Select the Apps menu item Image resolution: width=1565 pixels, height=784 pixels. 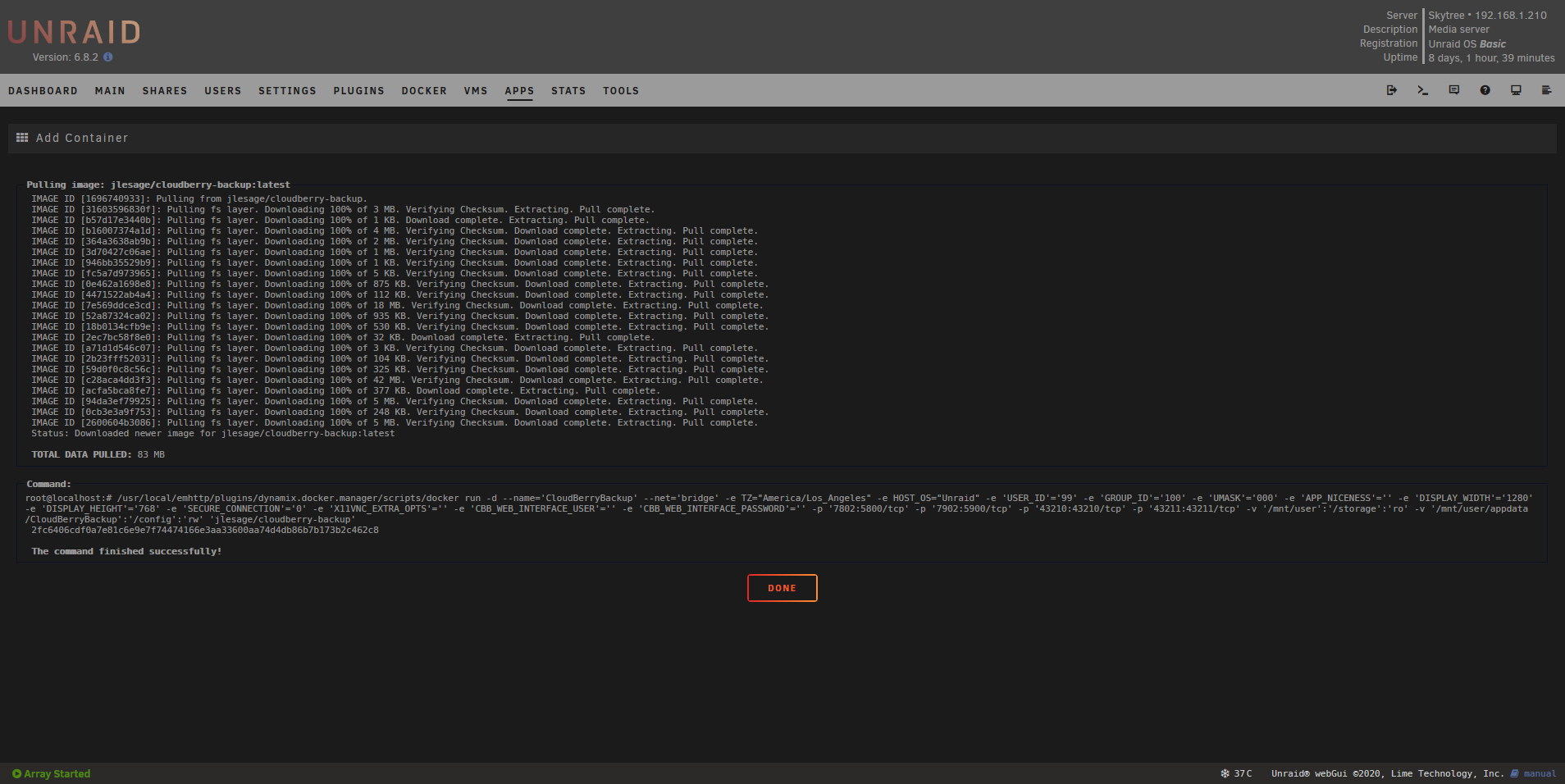[519, 91]
